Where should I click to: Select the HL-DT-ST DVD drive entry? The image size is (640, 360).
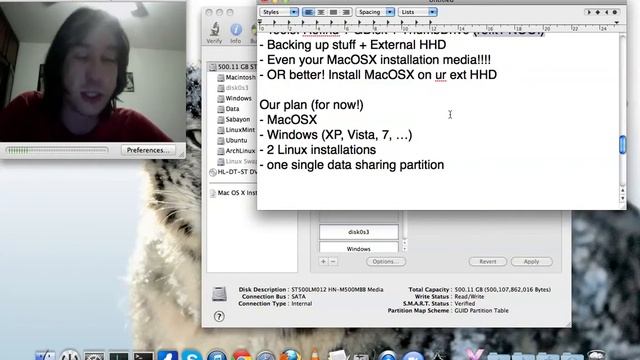point(233,172)
